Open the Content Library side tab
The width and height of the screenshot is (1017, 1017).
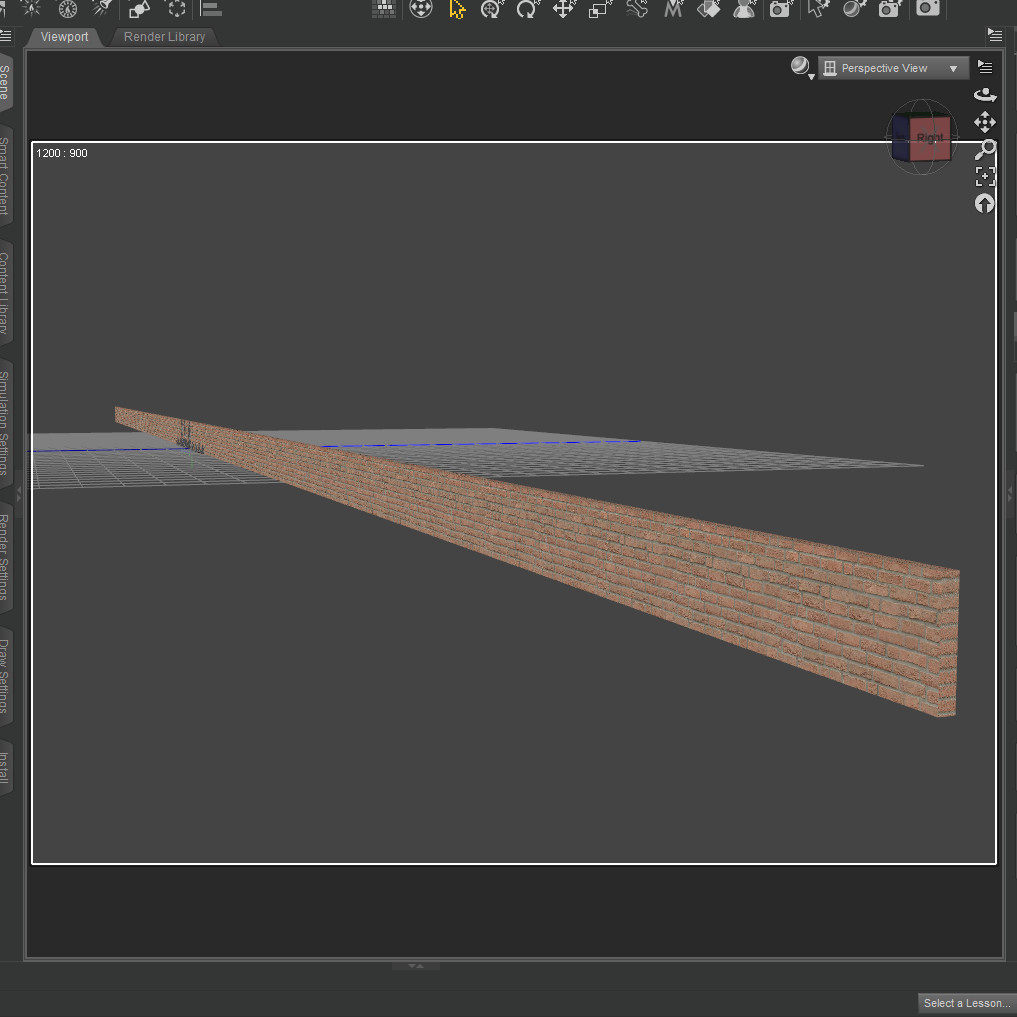[x=5, y=293]
